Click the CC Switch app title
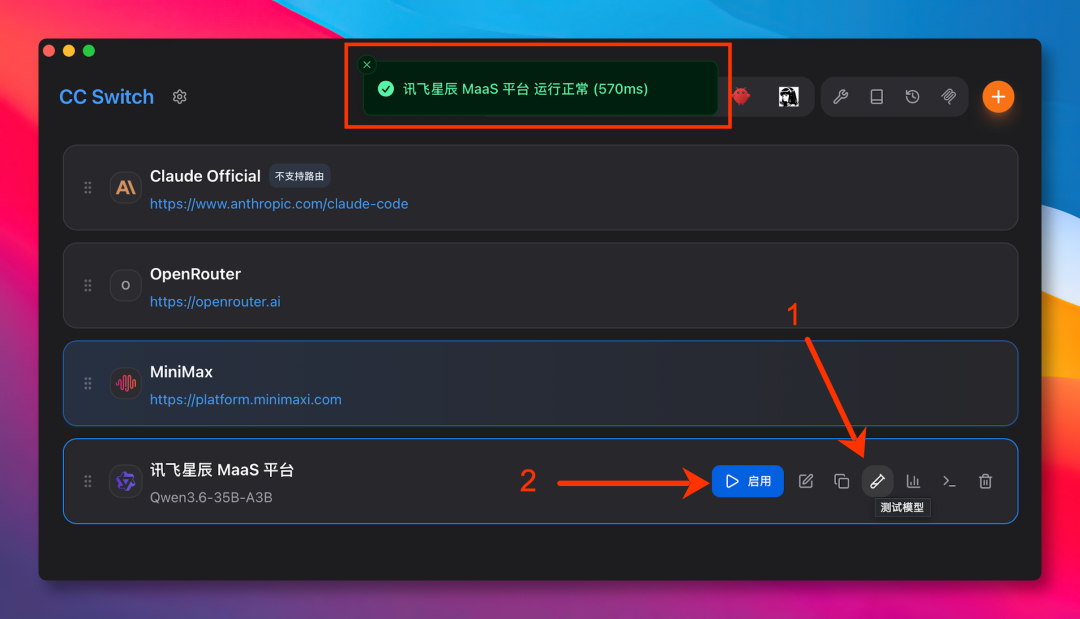 click(x=107, y=97)
